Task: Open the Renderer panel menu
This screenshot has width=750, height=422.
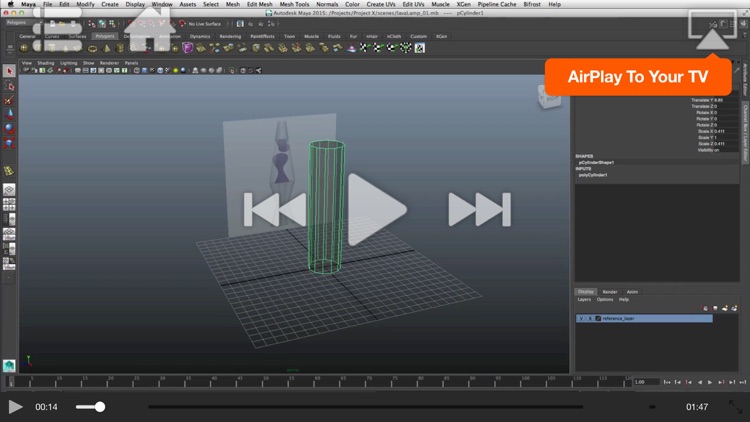Action: [x=109, y=63]
